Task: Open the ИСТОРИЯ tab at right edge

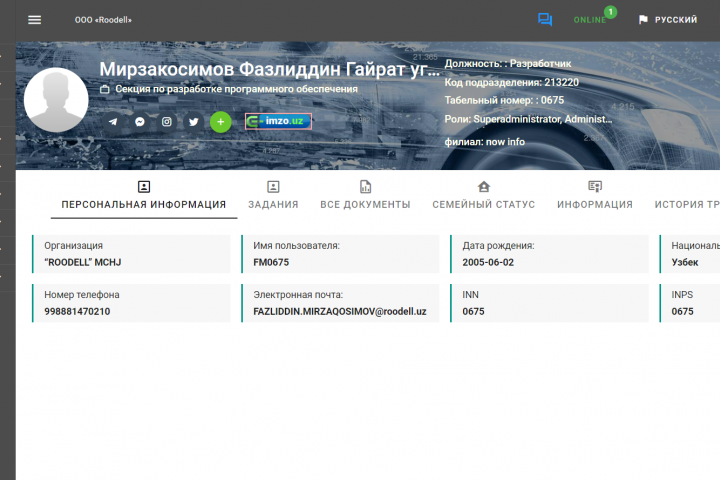Action: (x=687, y=204)
